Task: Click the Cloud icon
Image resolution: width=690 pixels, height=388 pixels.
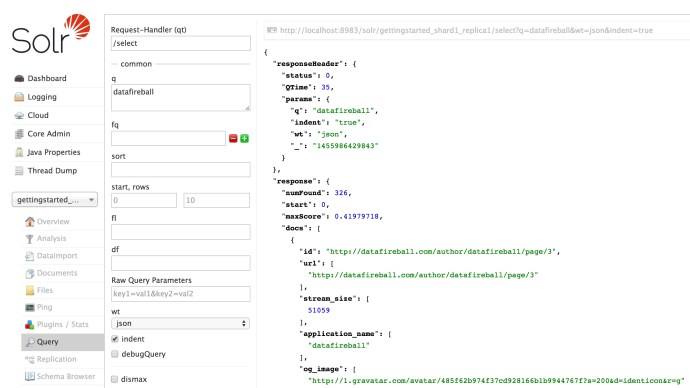Action: coord(19,115)
